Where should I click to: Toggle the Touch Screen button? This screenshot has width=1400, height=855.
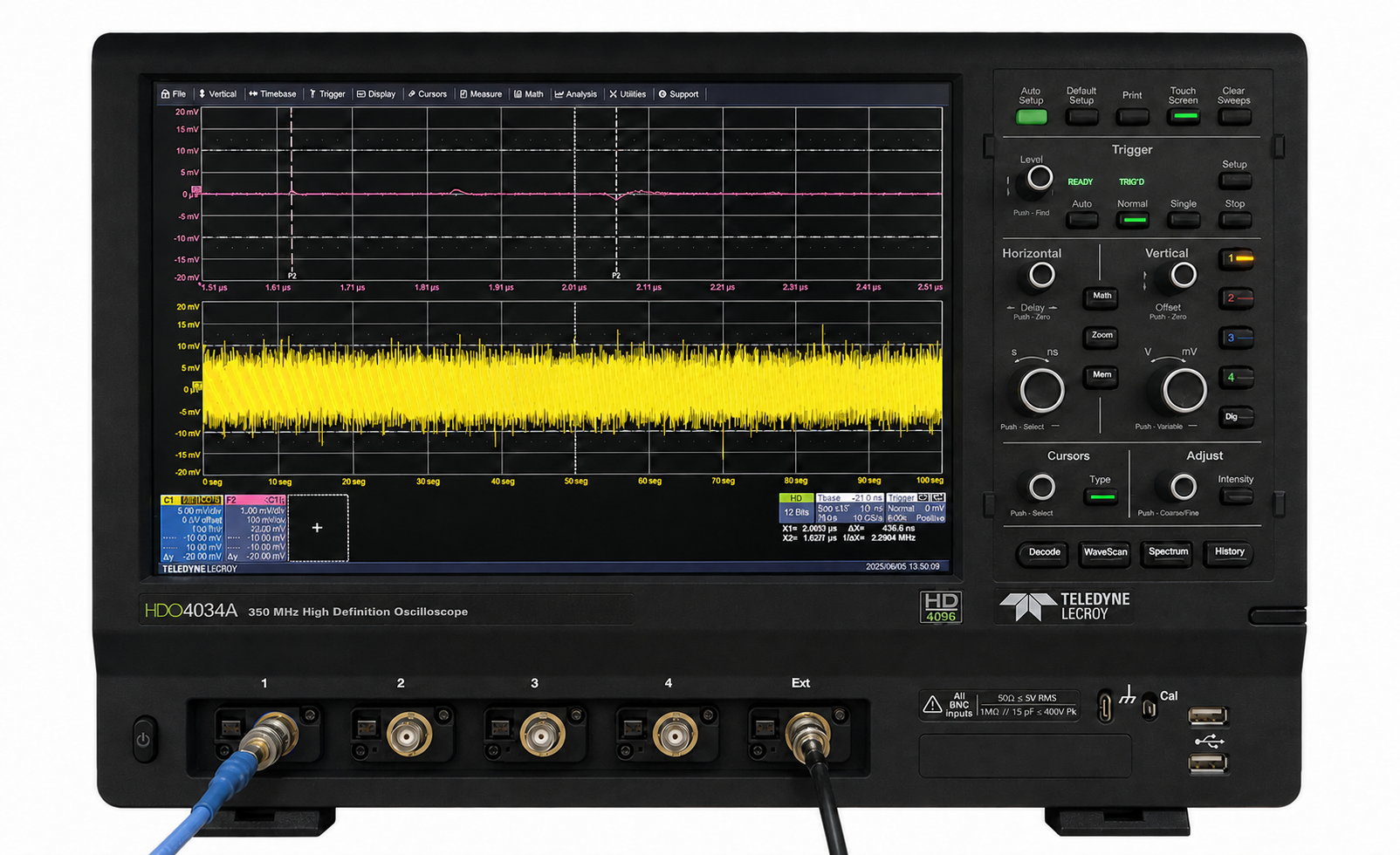click(1184, 117)
